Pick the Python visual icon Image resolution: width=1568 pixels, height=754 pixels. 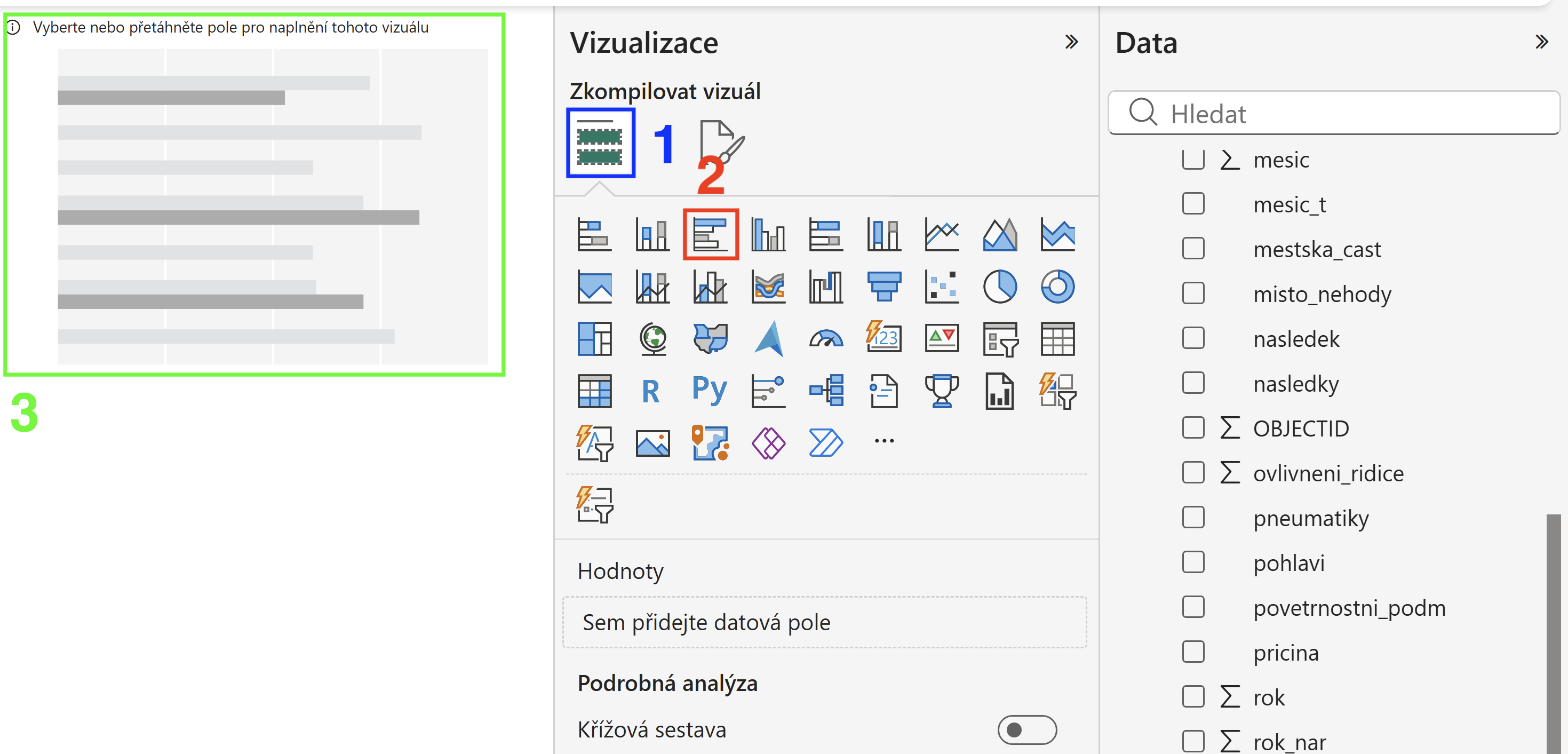click(710, 391)
